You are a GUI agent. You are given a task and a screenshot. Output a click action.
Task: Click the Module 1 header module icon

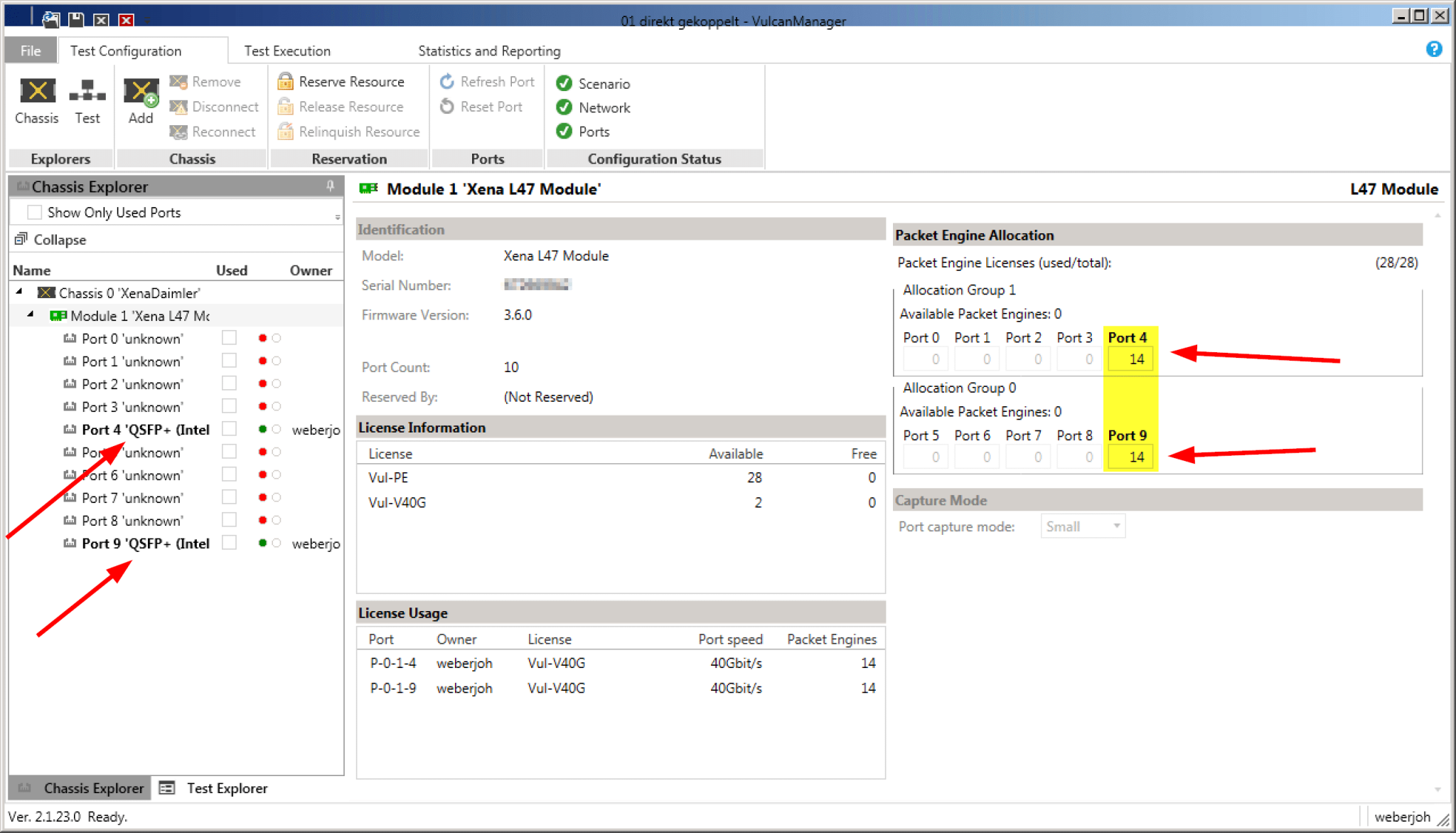(368, 189)
